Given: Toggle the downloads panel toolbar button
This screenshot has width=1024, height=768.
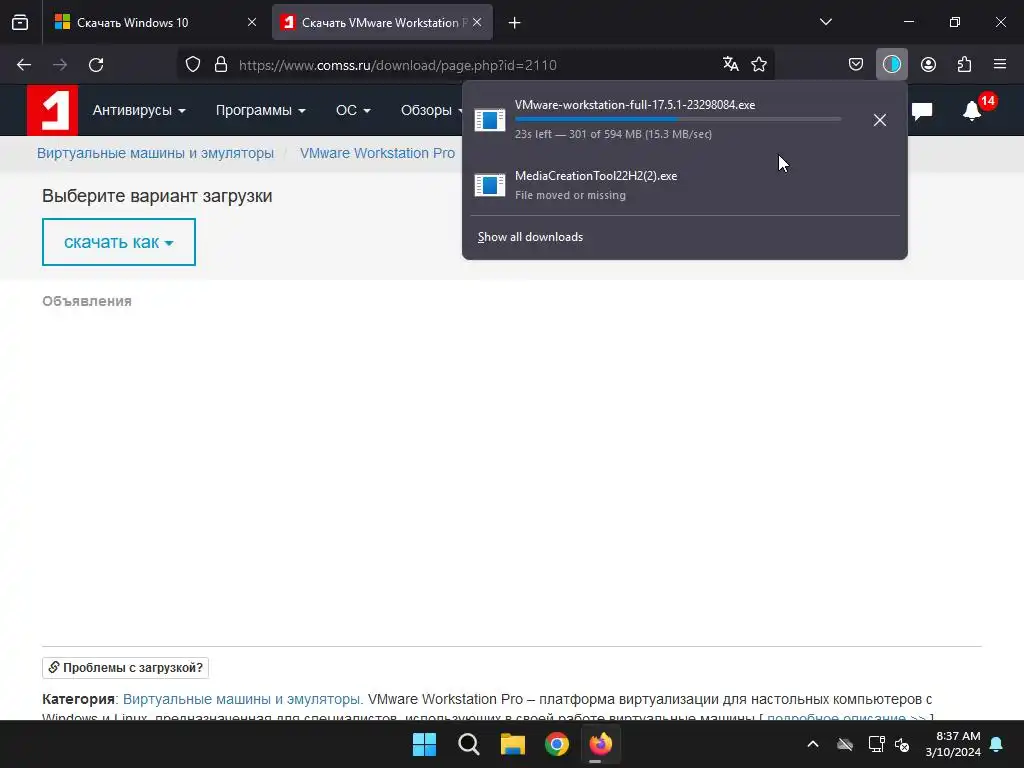Looking at the screenshot, I should point(891,64).
